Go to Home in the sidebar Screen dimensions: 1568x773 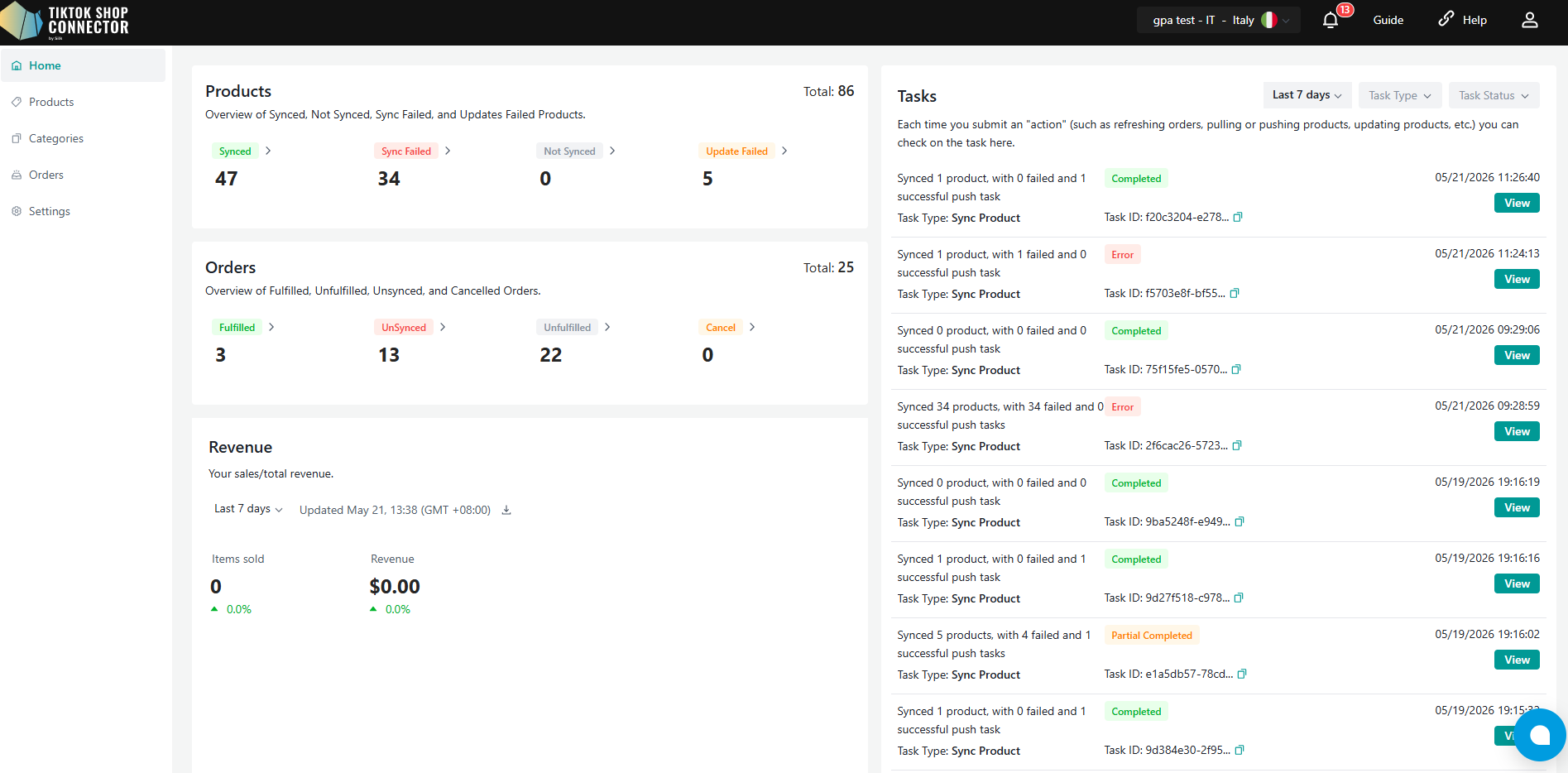83,65
